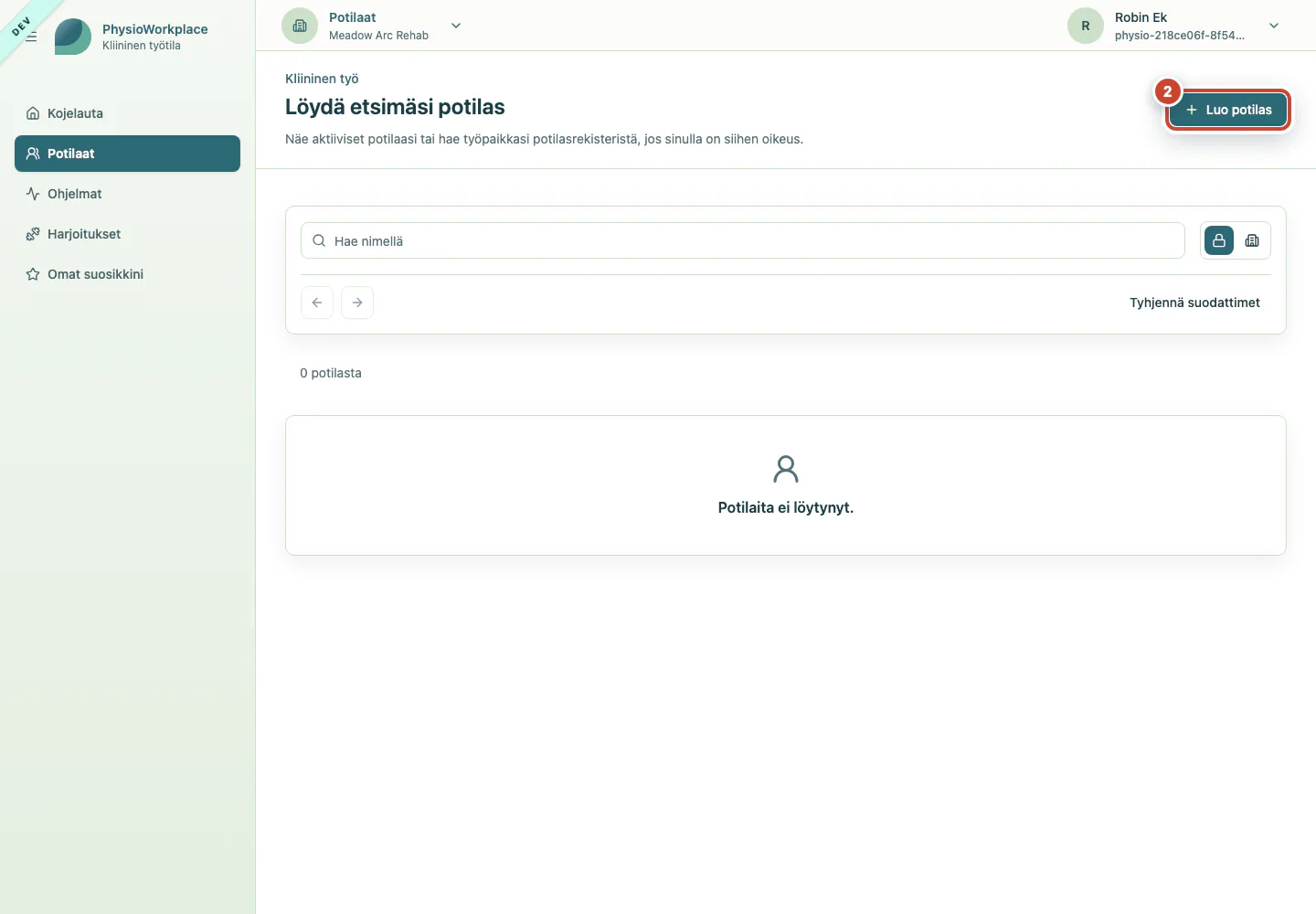Screen dimensions: 1316x914
Task: Clear filters with Tyhjennä suodattimet
Action: click(x=1194, y=303)
